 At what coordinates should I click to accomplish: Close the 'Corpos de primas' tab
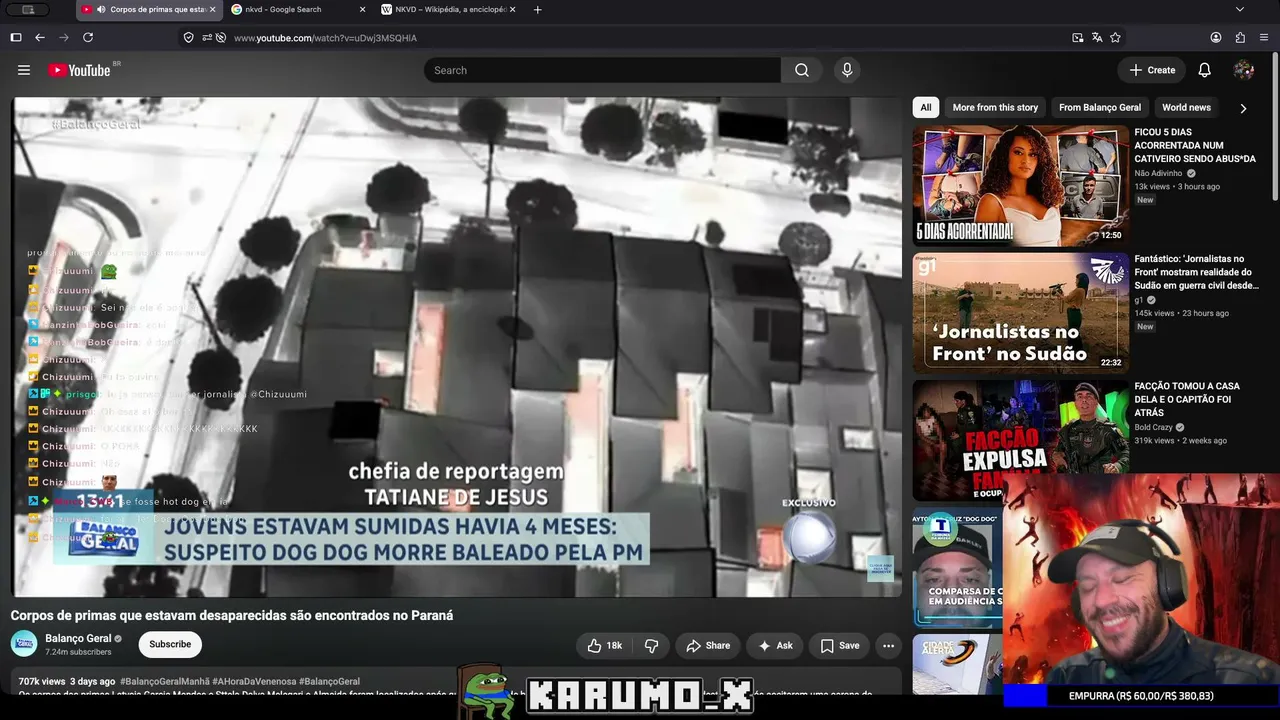pos(212,10)
